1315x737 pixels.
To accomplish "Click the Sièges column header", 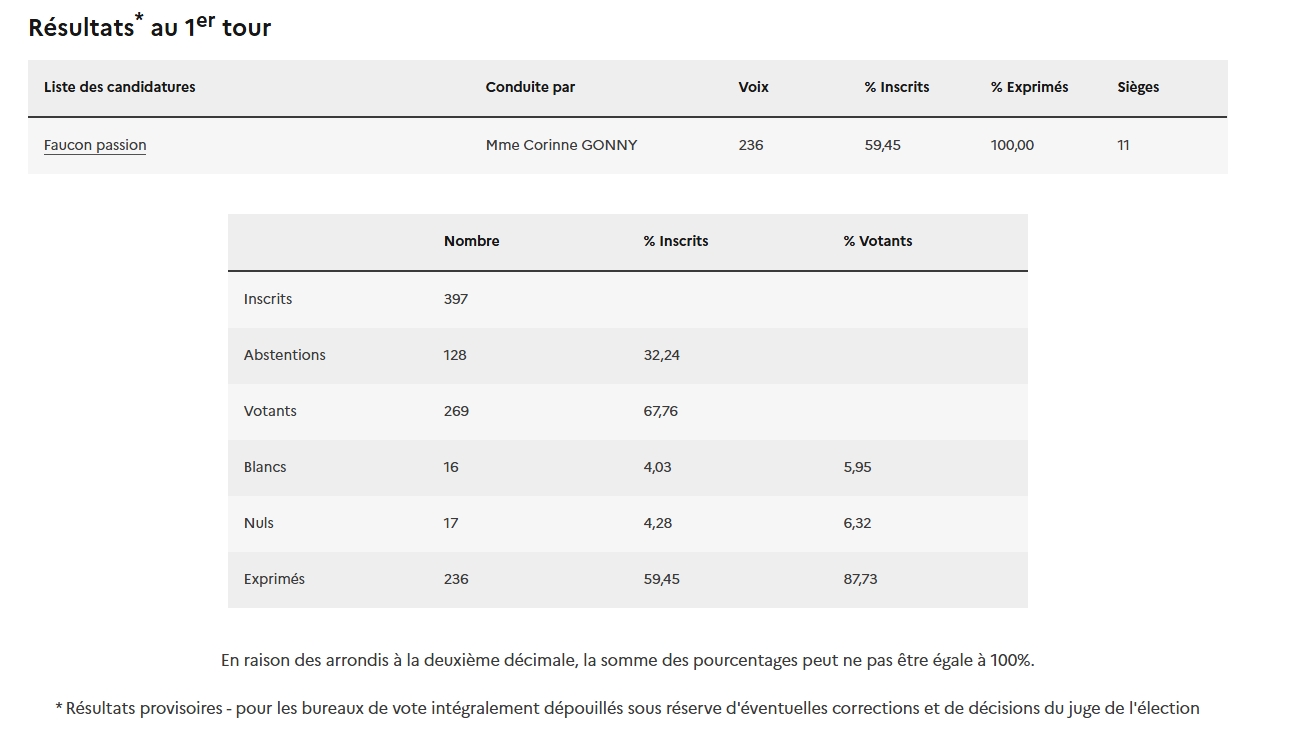I will click(x=1138, y=87).
